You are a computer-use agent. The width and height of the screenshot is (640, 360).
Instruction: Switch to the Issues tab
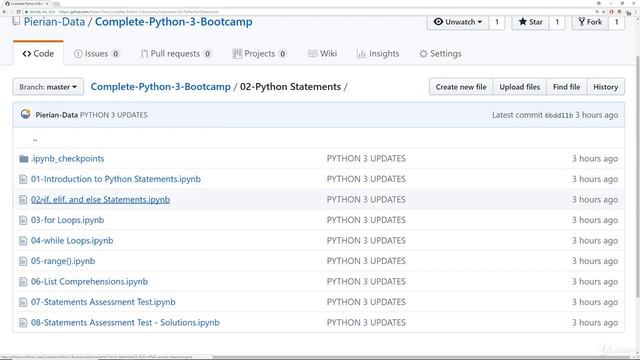tap(96, 53)
